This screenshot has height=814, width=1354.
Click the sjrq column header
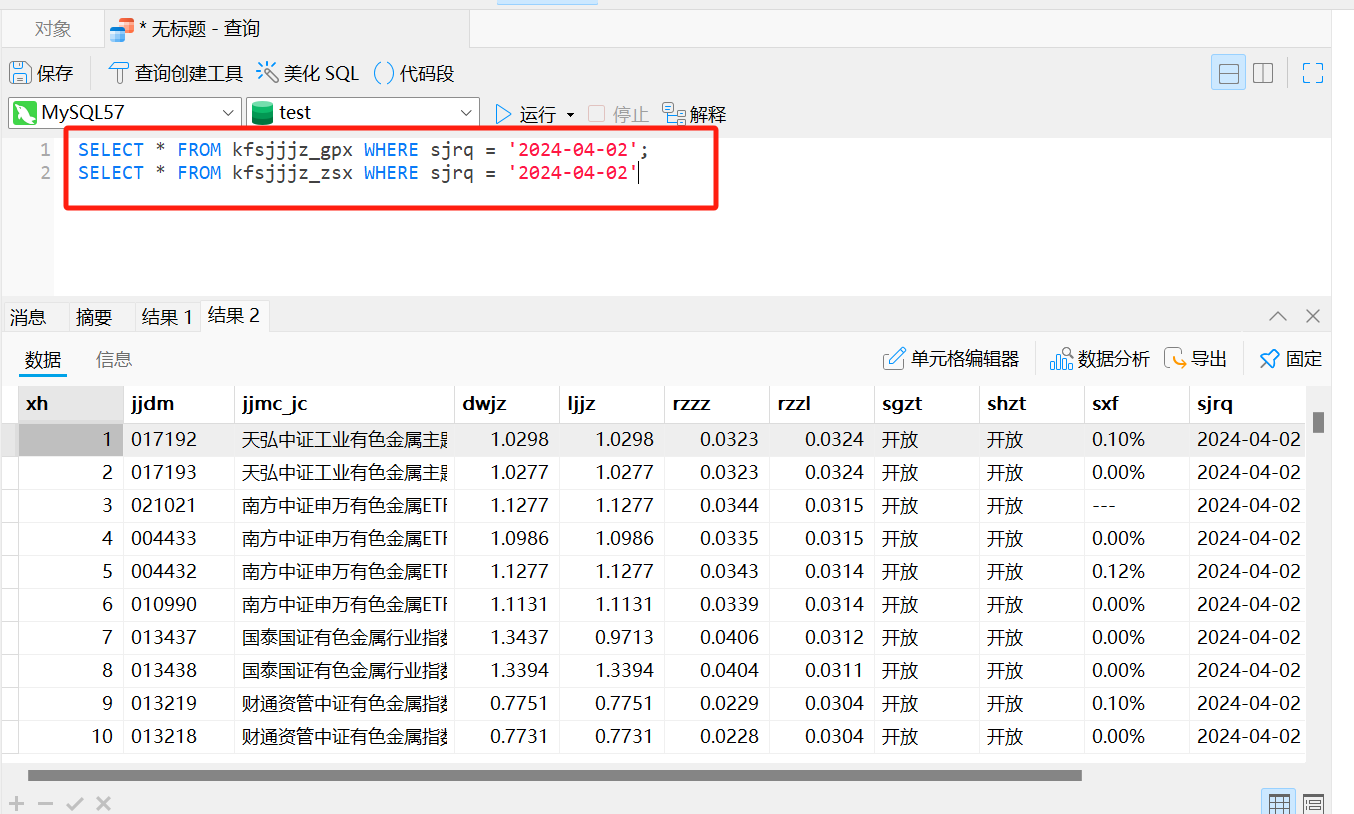(1247, 404)
